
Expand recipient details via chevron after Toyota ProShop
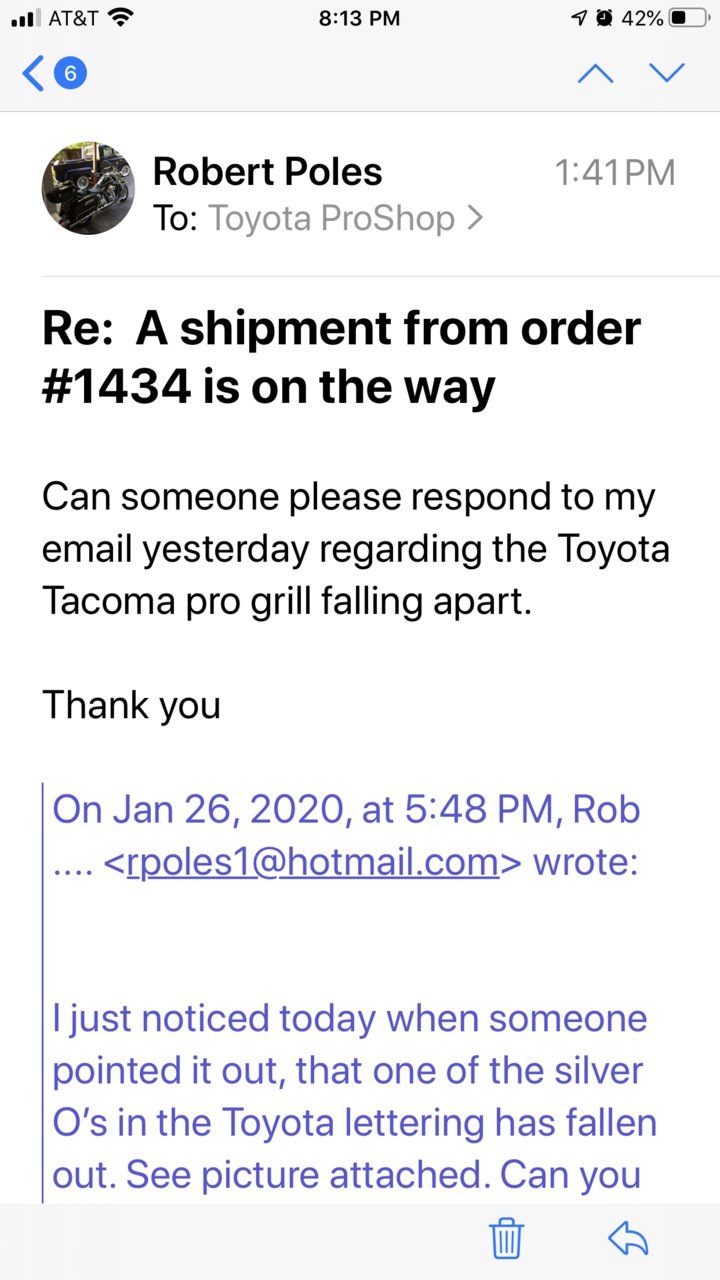pyautogui.click(x=474, y=218)
